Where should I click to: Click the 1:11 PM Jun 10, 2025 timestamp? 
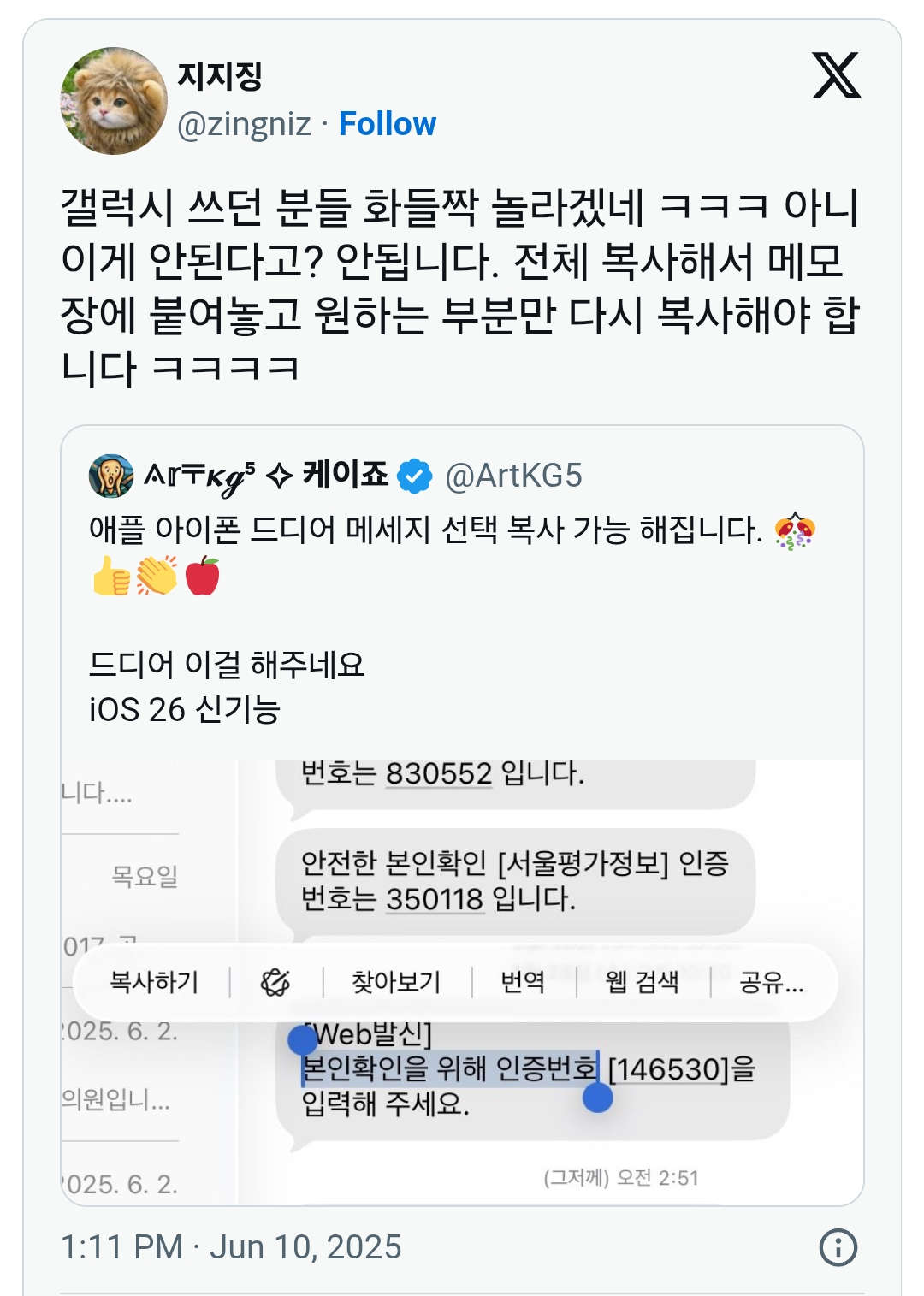tap(231, 1247)
